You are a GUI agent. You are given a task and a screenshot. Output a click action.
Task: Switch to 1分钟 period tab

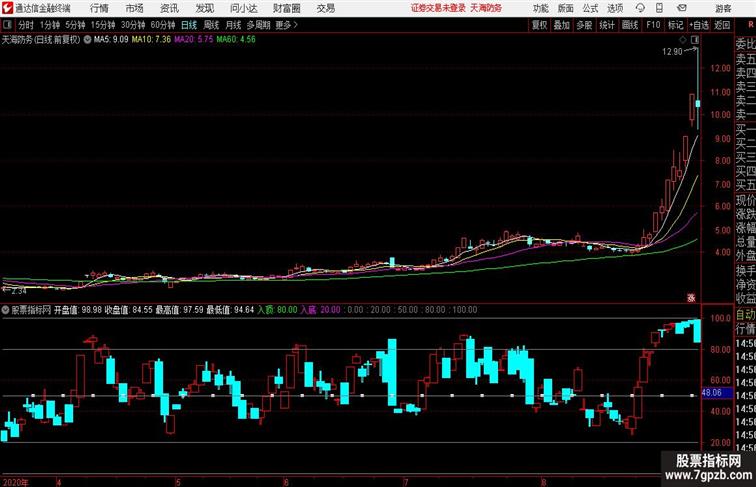click(50, 25)
